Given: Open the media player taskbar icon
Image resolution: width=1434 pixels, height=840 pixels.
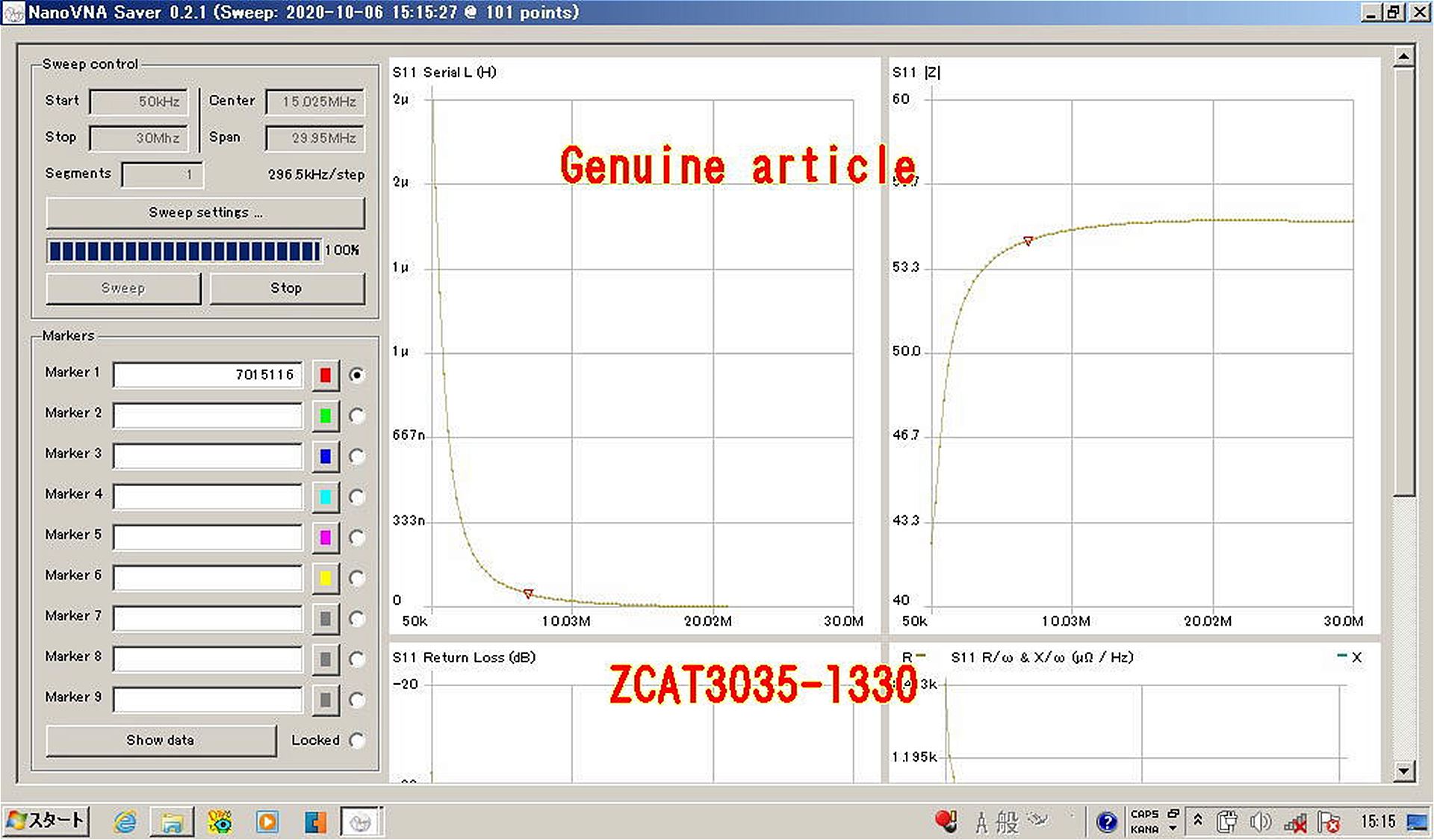Looking at the screenshot, I should click(x=267, y=822).
